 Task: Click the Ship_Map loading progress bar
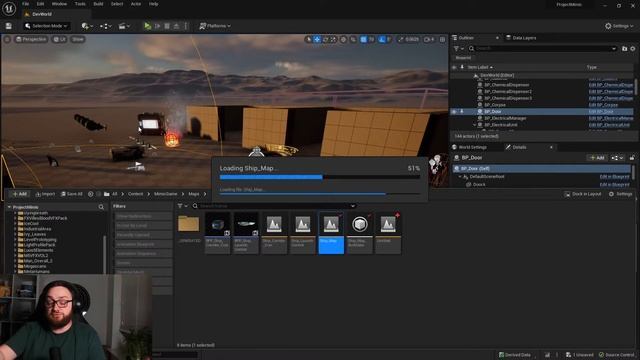coord(320,177)
